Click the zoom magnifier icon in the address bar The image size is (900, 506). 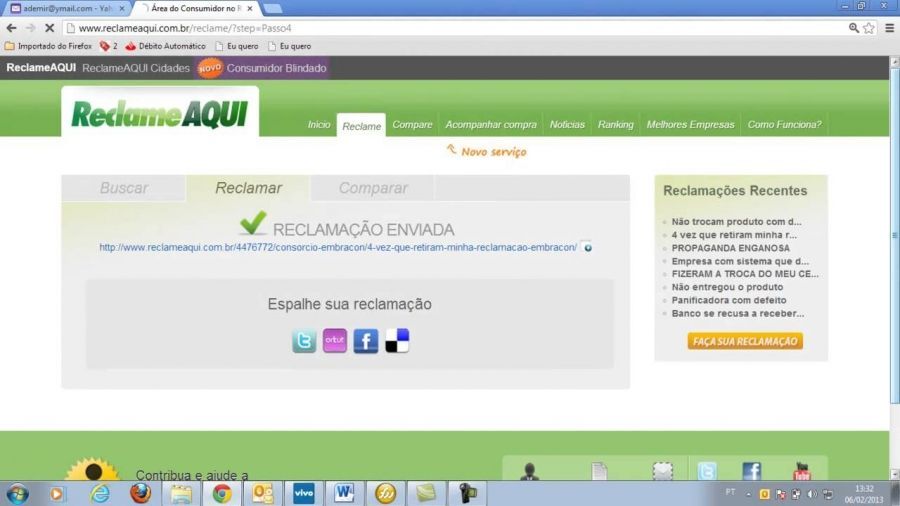(x=854, y=28)
